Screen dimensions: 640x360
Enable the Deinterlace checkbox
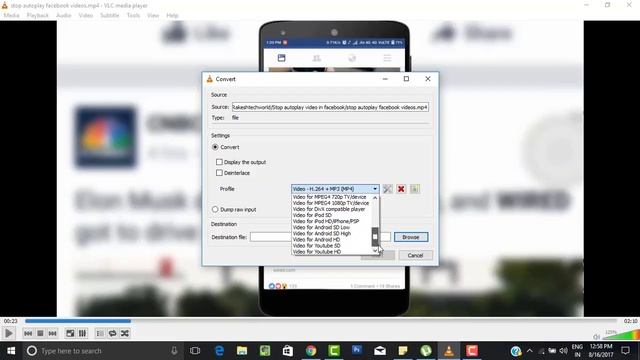219,173
